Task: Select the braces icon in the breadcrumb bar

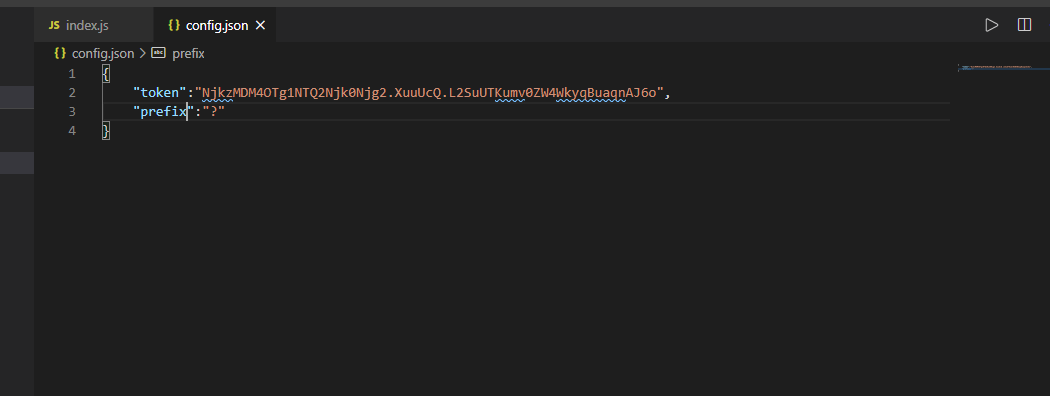Action: point(60,53)
